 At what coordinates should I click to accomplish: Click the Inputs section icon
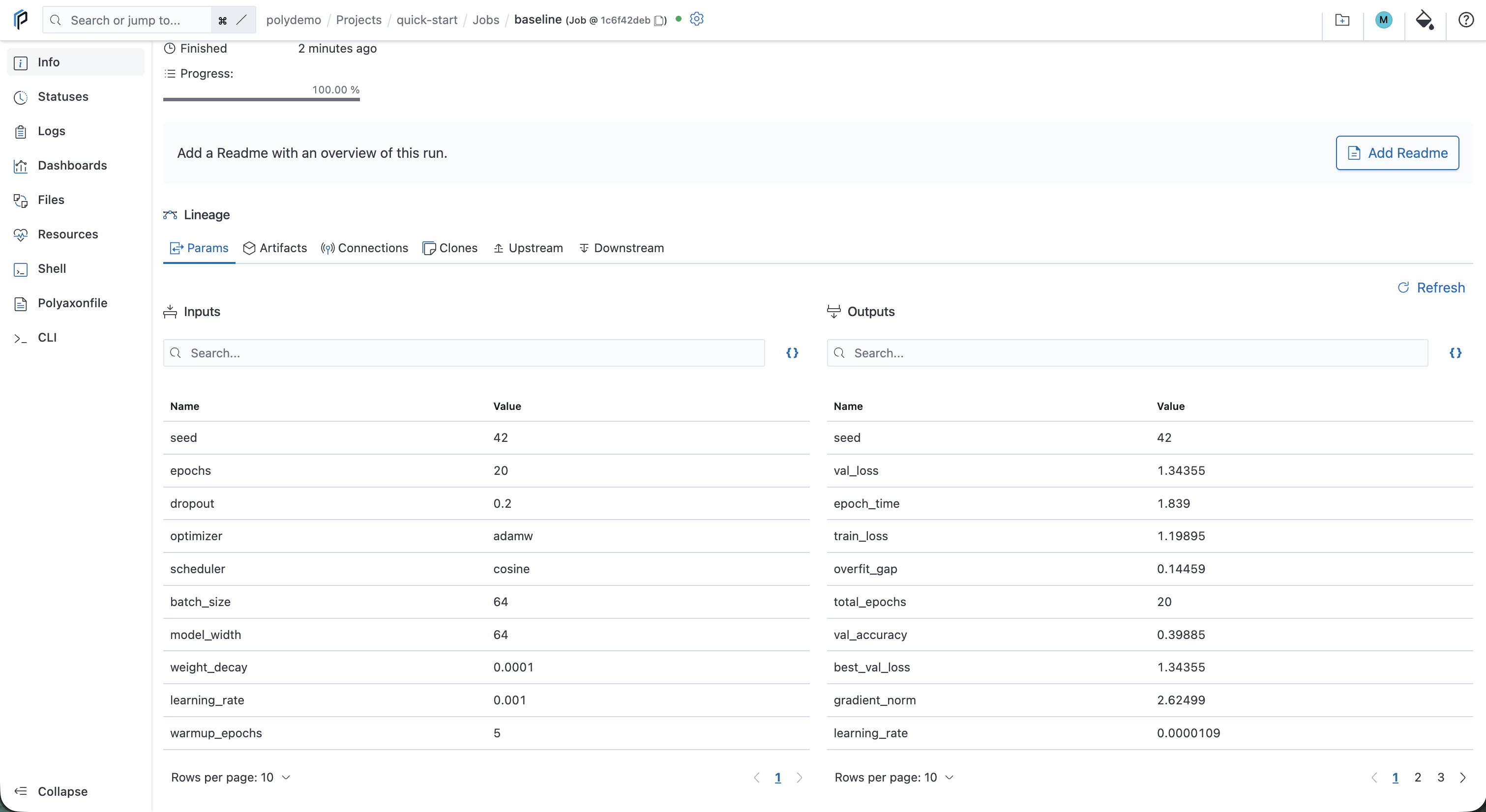[x=170, y=312]
